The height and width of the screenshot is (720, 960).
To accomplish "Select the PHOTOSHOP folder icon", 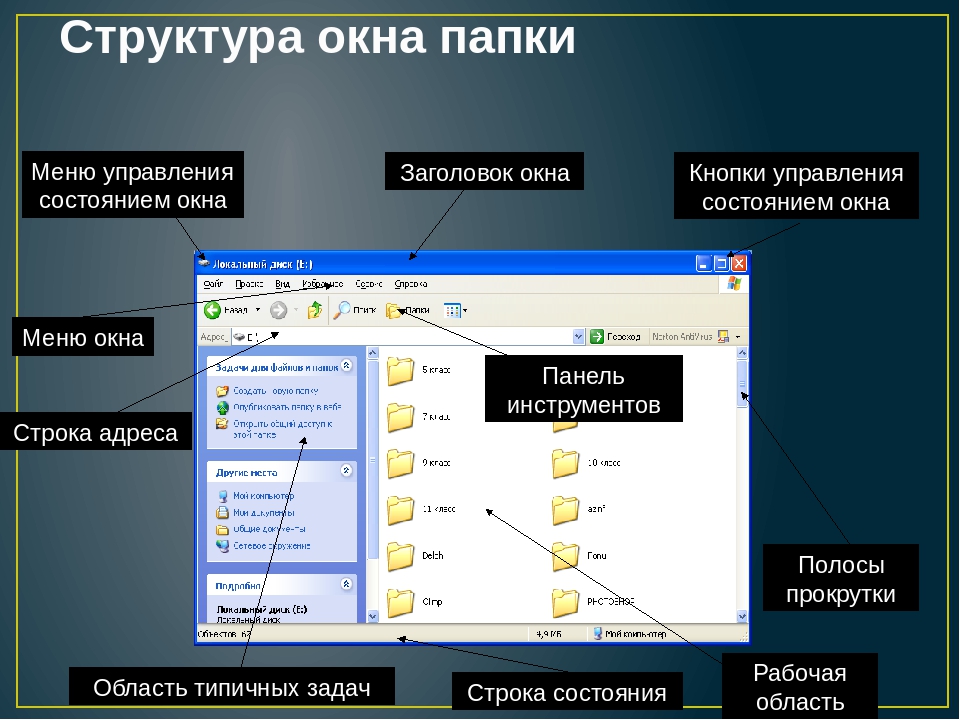I will coord(565,603).
